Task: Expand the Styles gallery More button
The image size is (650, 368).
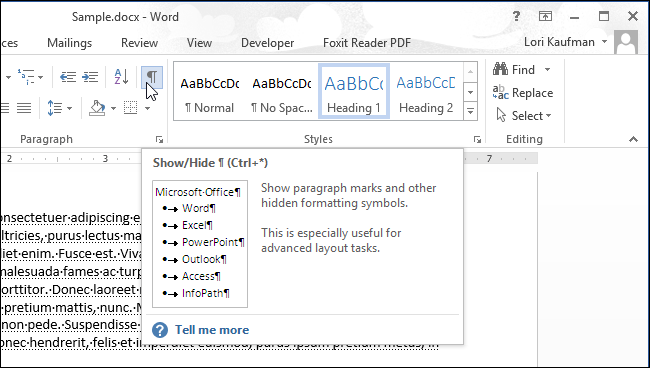Action: click(470, 111)
